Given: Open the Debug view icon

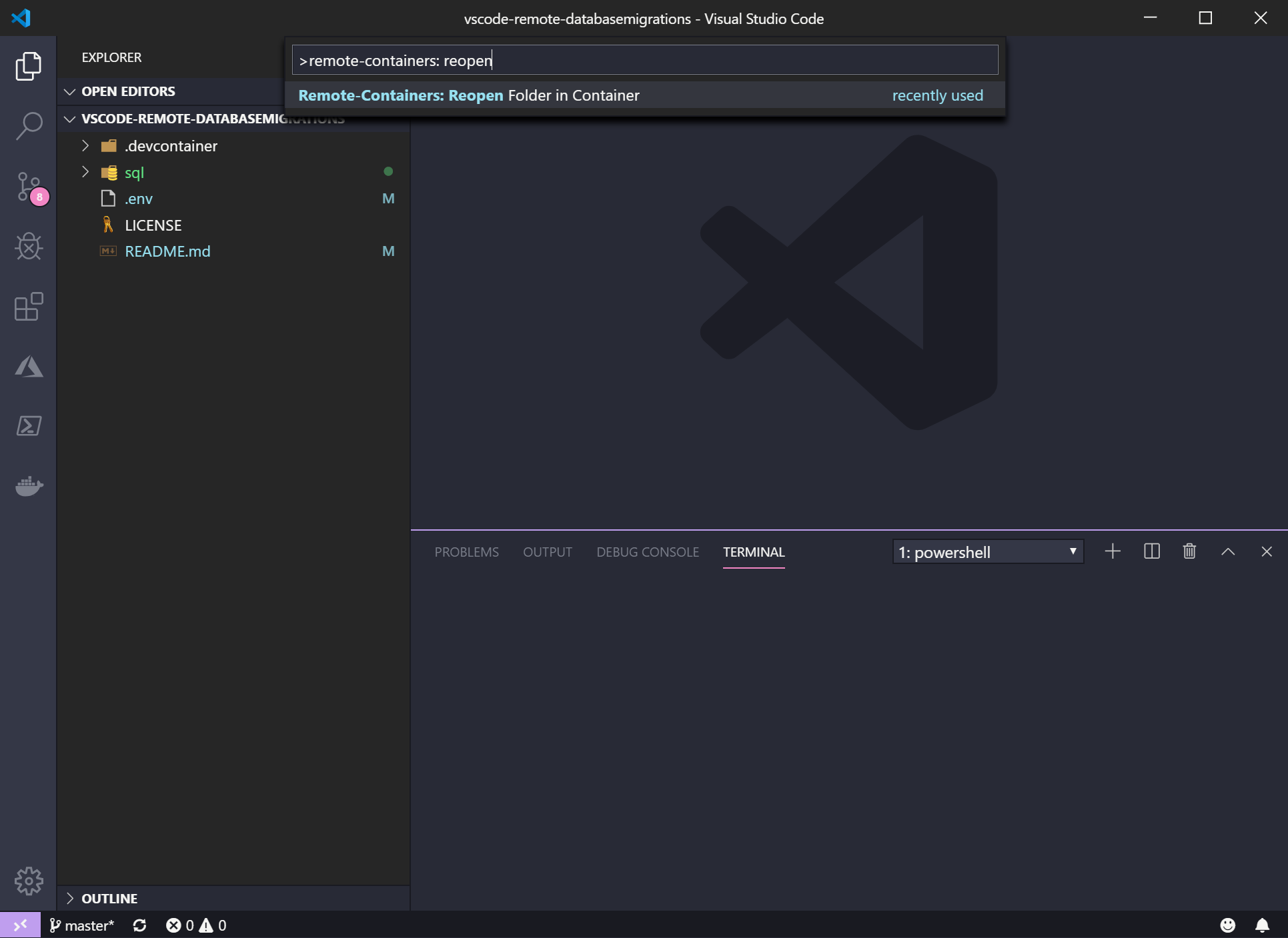Looking at the screenshot, I should [29, 247].
